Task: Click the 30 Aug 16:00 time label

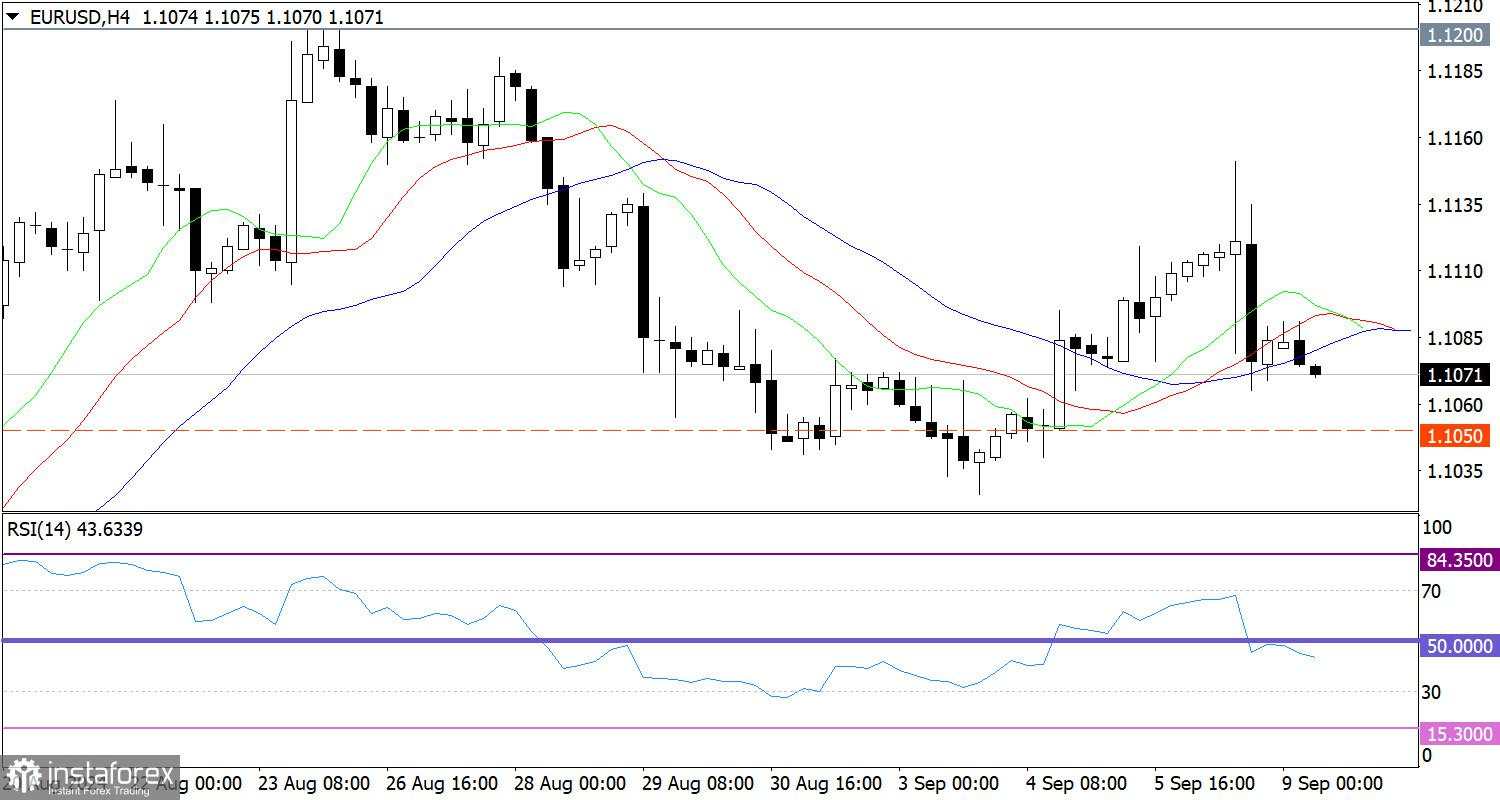Action: (827, 782)
